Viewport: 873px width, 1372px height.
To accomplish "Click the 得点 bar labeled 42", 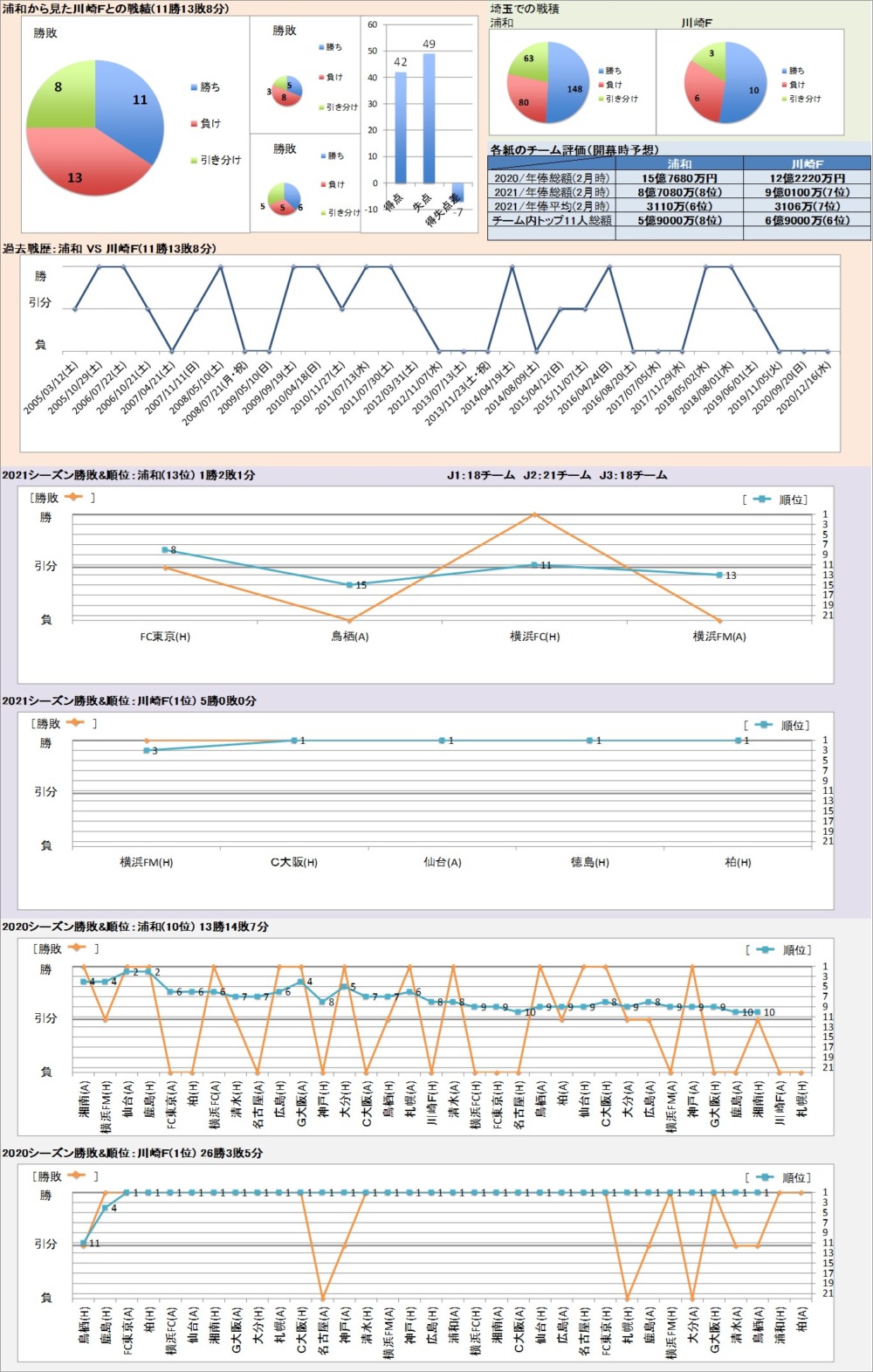I will point(401,128).
